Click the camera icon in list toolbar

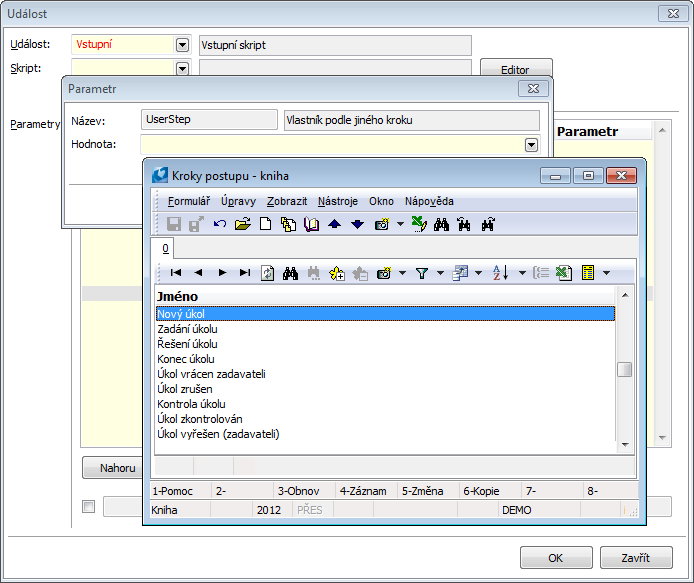pyautogui.click(x=384, y=273)
